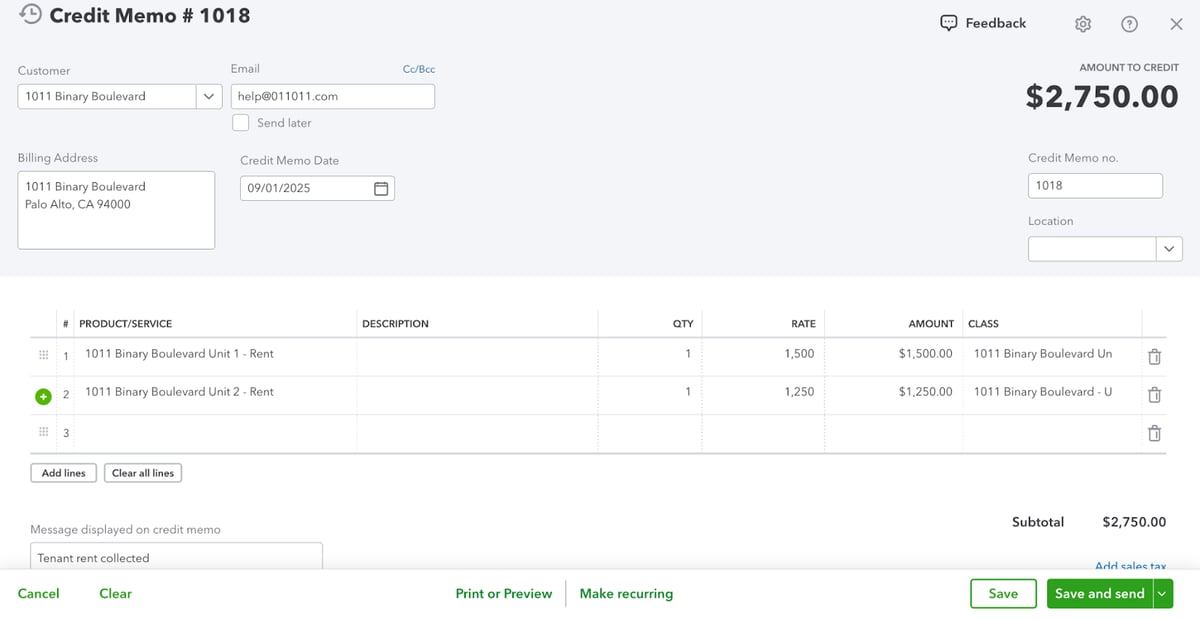Viewport: 1200px width, 619px height.
Task: Open the Location dropdown
Action: 1168,249
